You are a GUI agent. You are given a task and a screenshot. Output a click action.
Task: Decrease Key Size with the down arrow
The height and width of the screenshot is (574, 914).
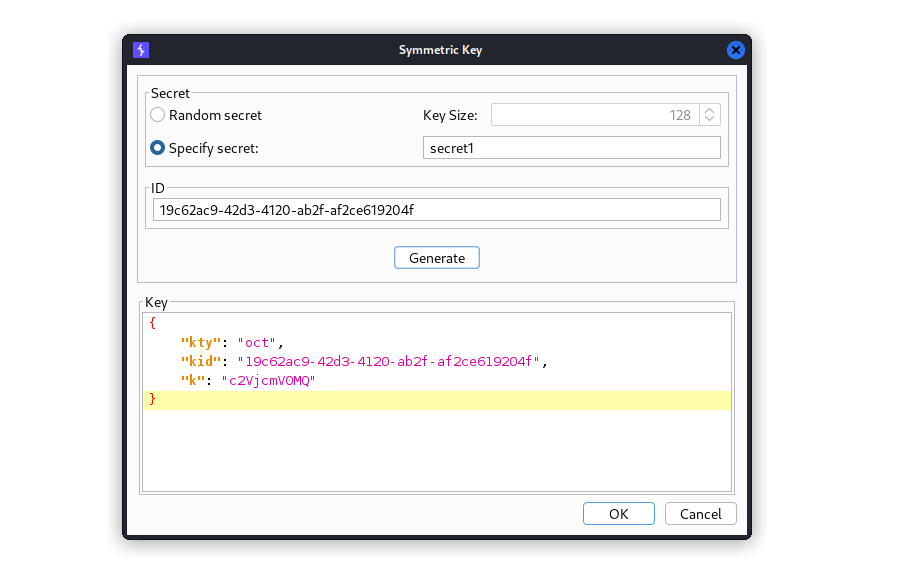(709, 119)
